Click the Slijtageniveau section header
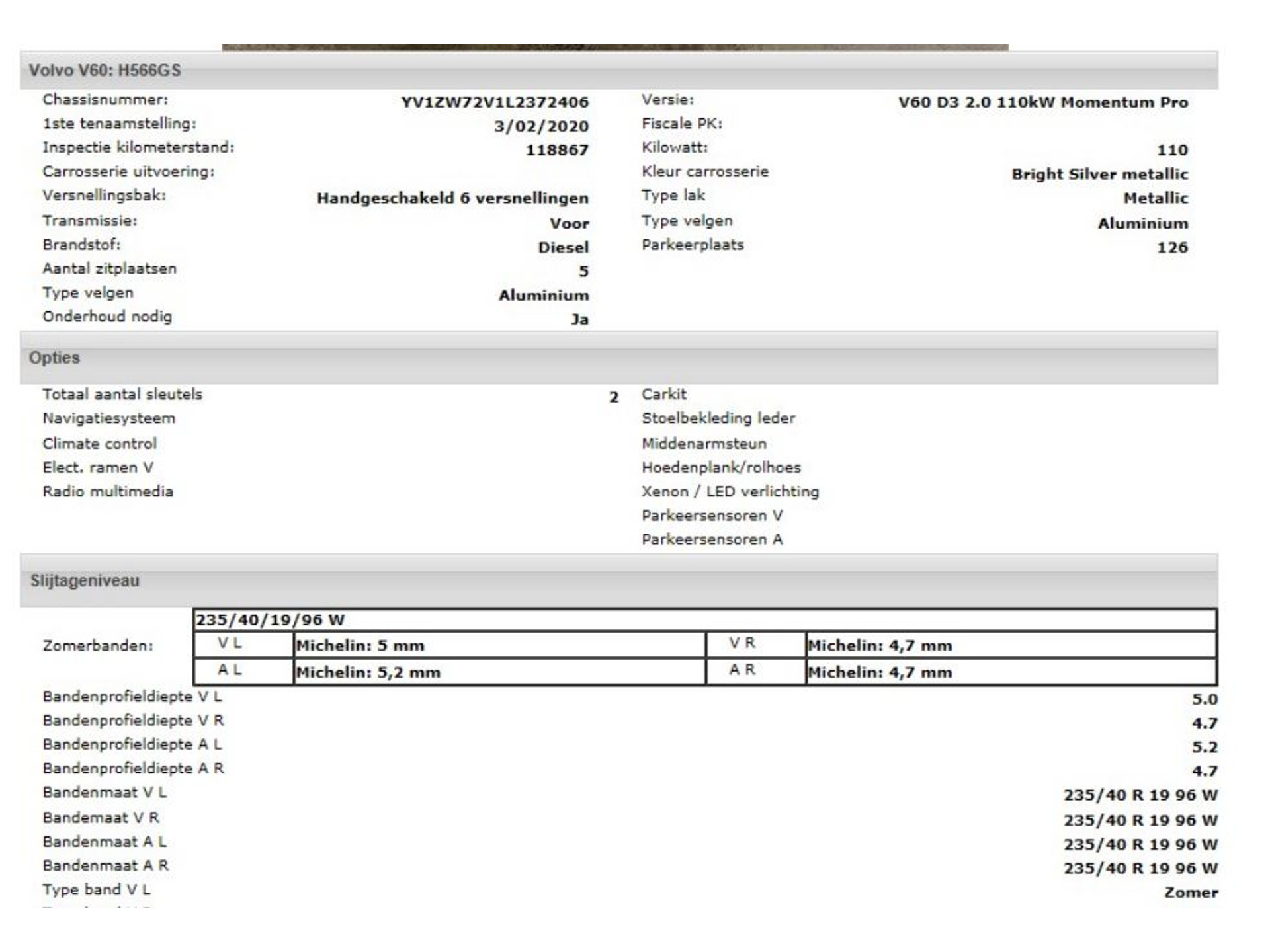Viewport: 1270px width, 952px height. click(618, 580)
